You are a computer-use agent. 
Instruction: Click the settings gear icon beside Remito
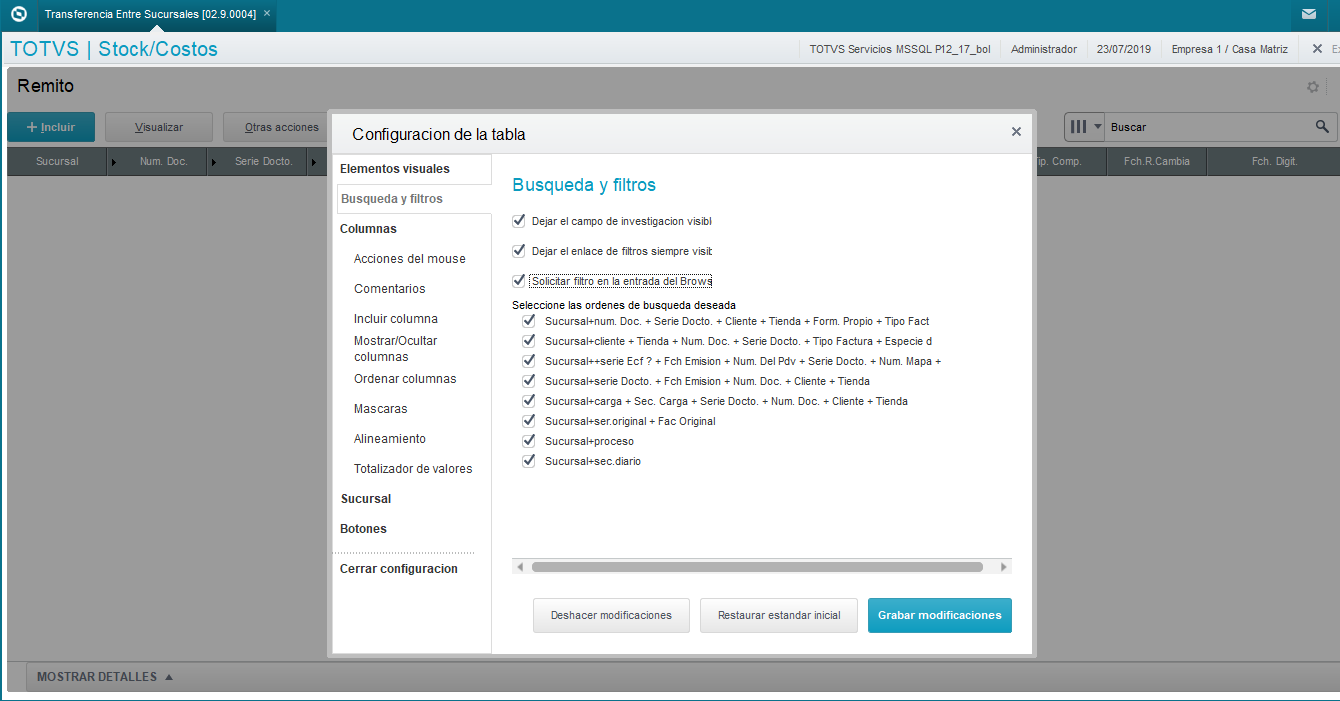coord(1313,87)
